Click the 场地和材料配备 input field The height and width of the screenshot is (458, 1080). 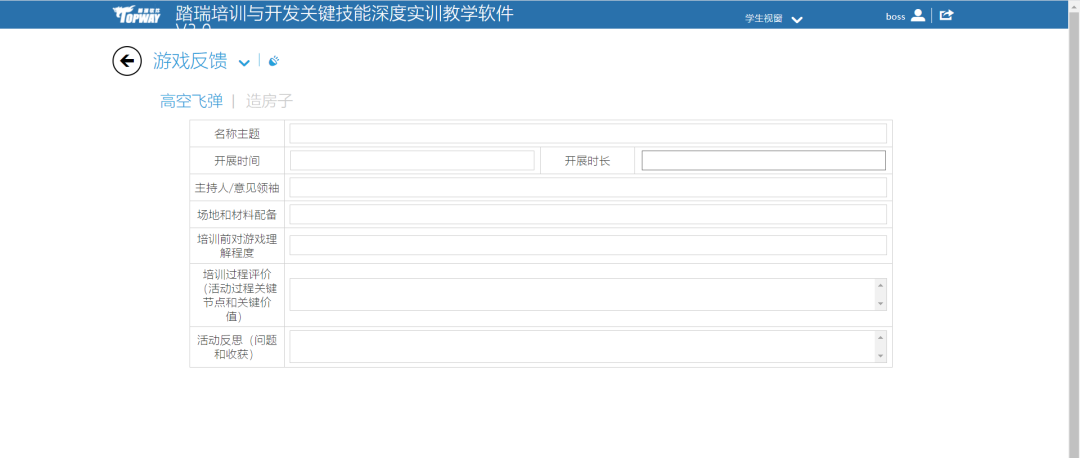[587, 214]
